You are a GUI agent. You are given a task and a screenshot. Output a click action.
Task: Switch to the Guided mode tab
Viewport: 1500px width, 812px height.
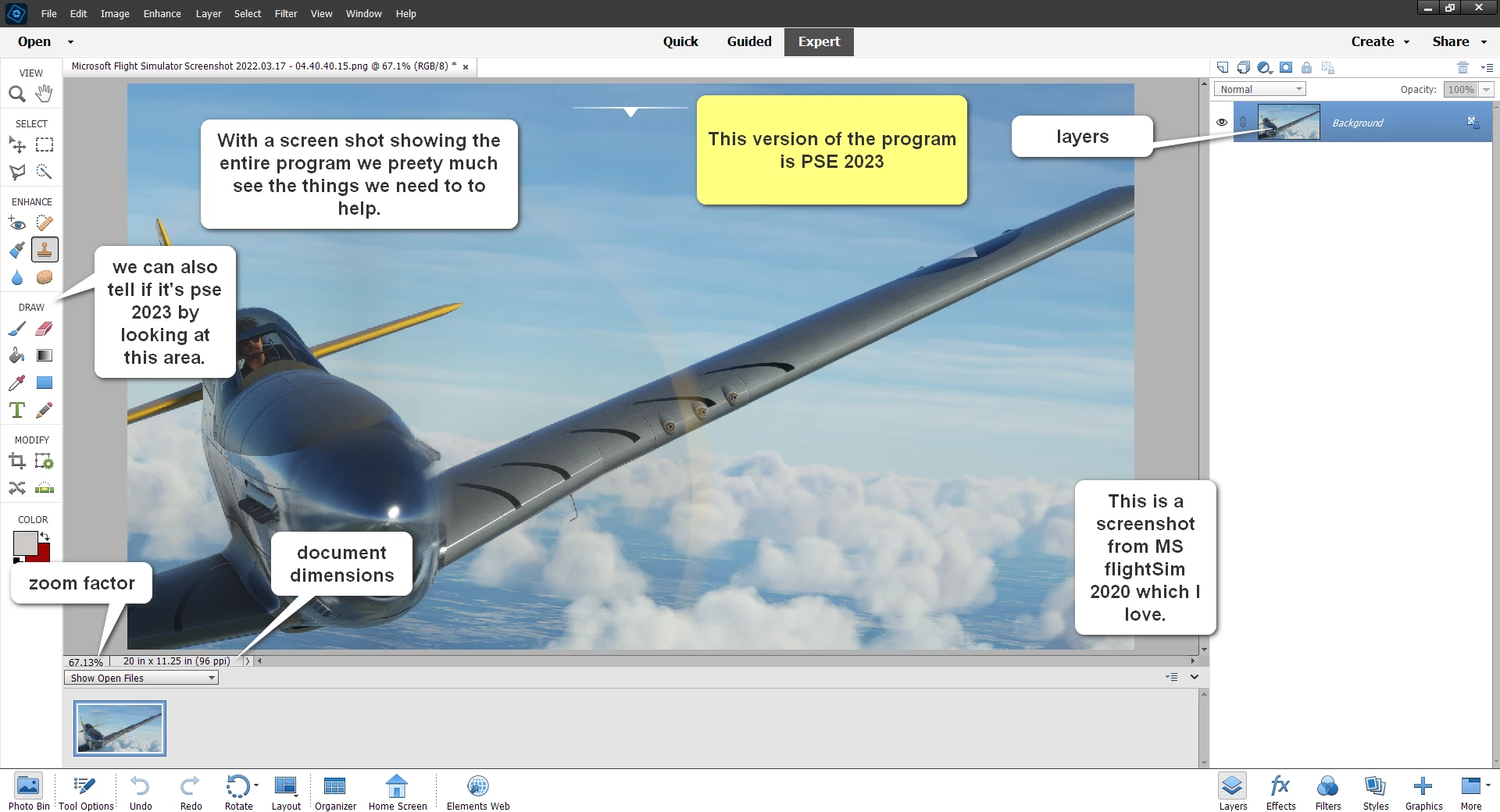coord(749,41)
